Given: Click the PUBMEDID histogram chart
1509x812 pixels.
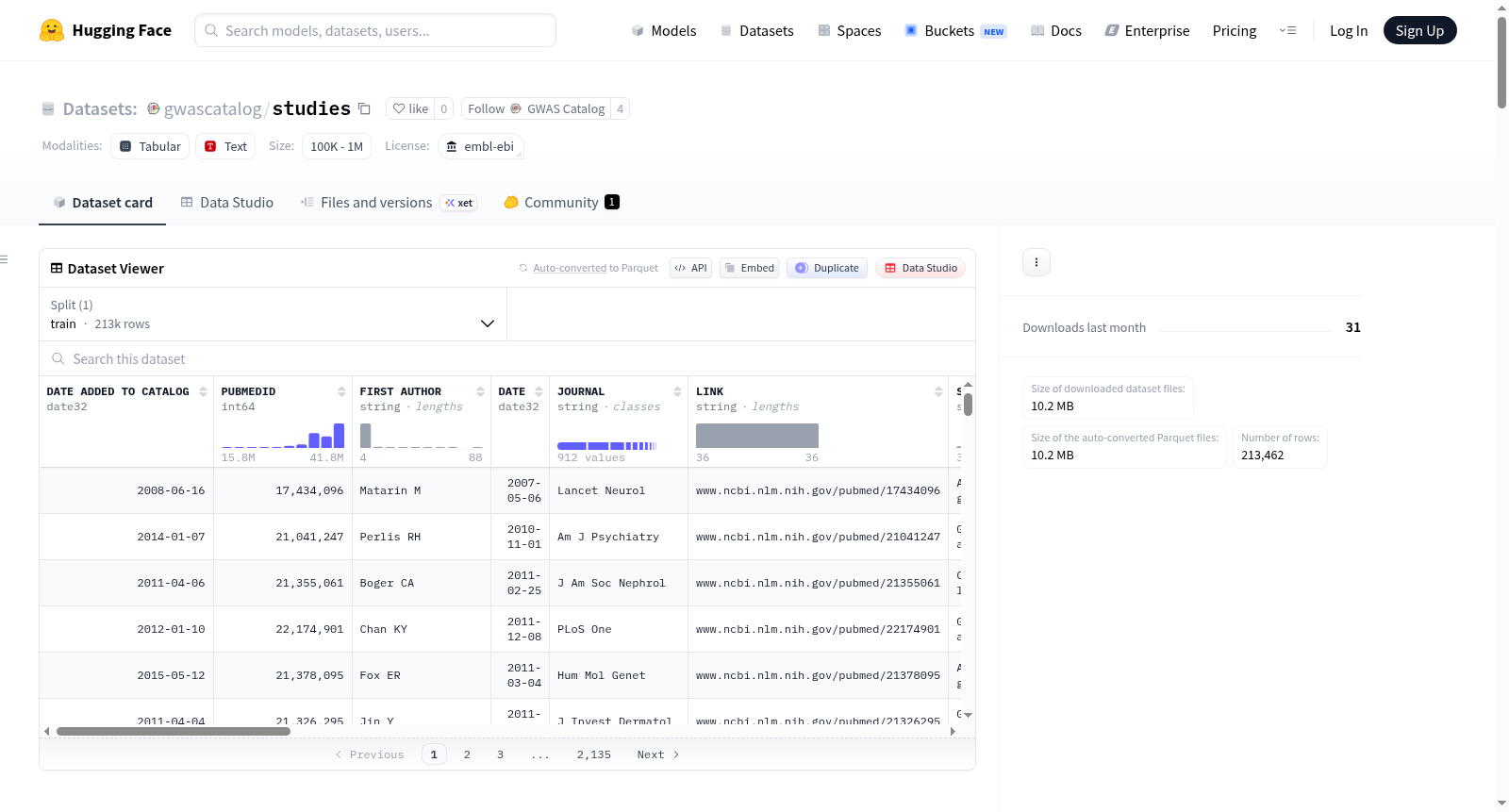Looking at the screenshot, I should tap(283, 435).
